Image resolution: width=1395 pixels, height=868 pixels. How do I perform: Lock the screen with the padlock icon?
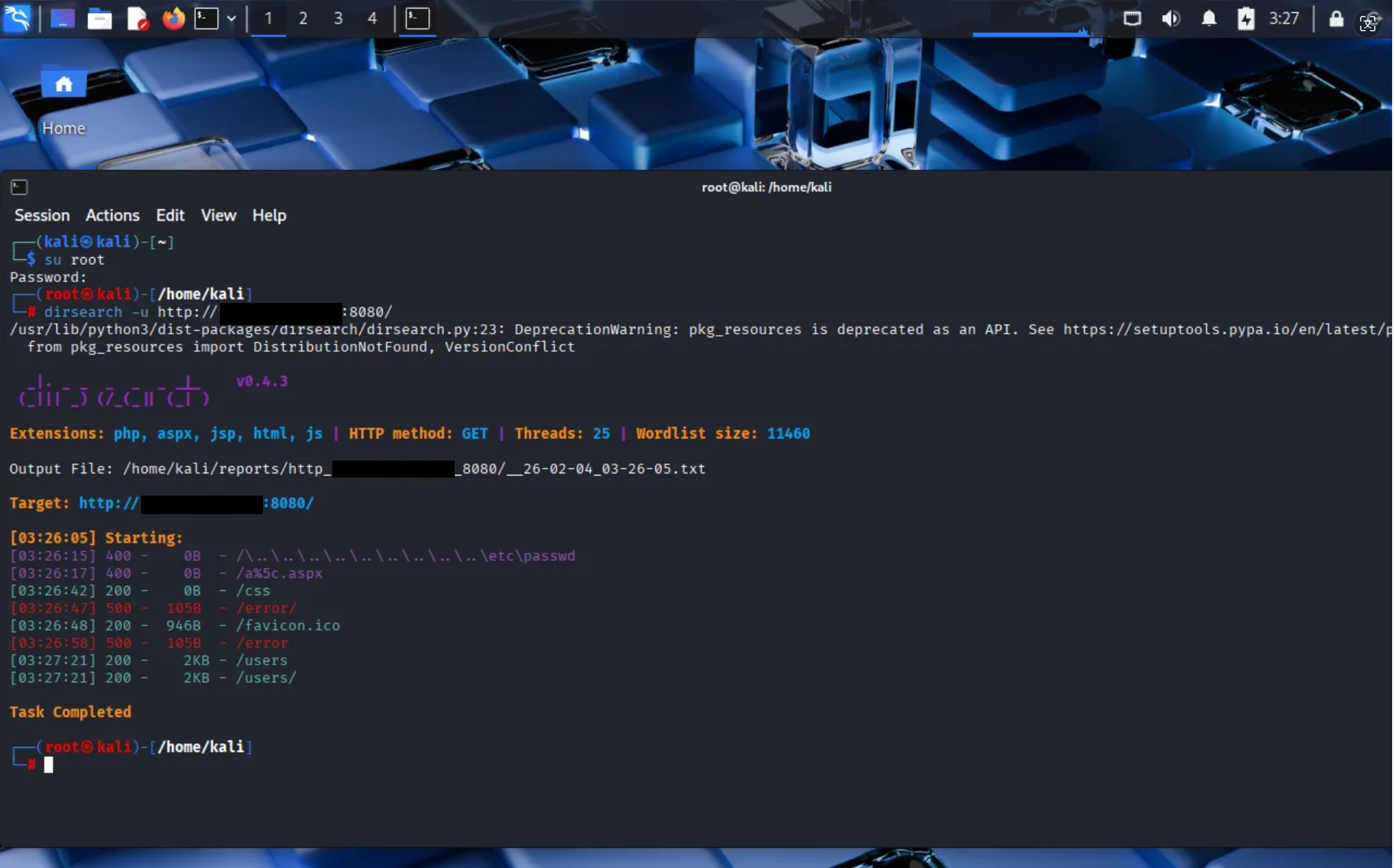pyautogui.click(x=1336, y=19)
